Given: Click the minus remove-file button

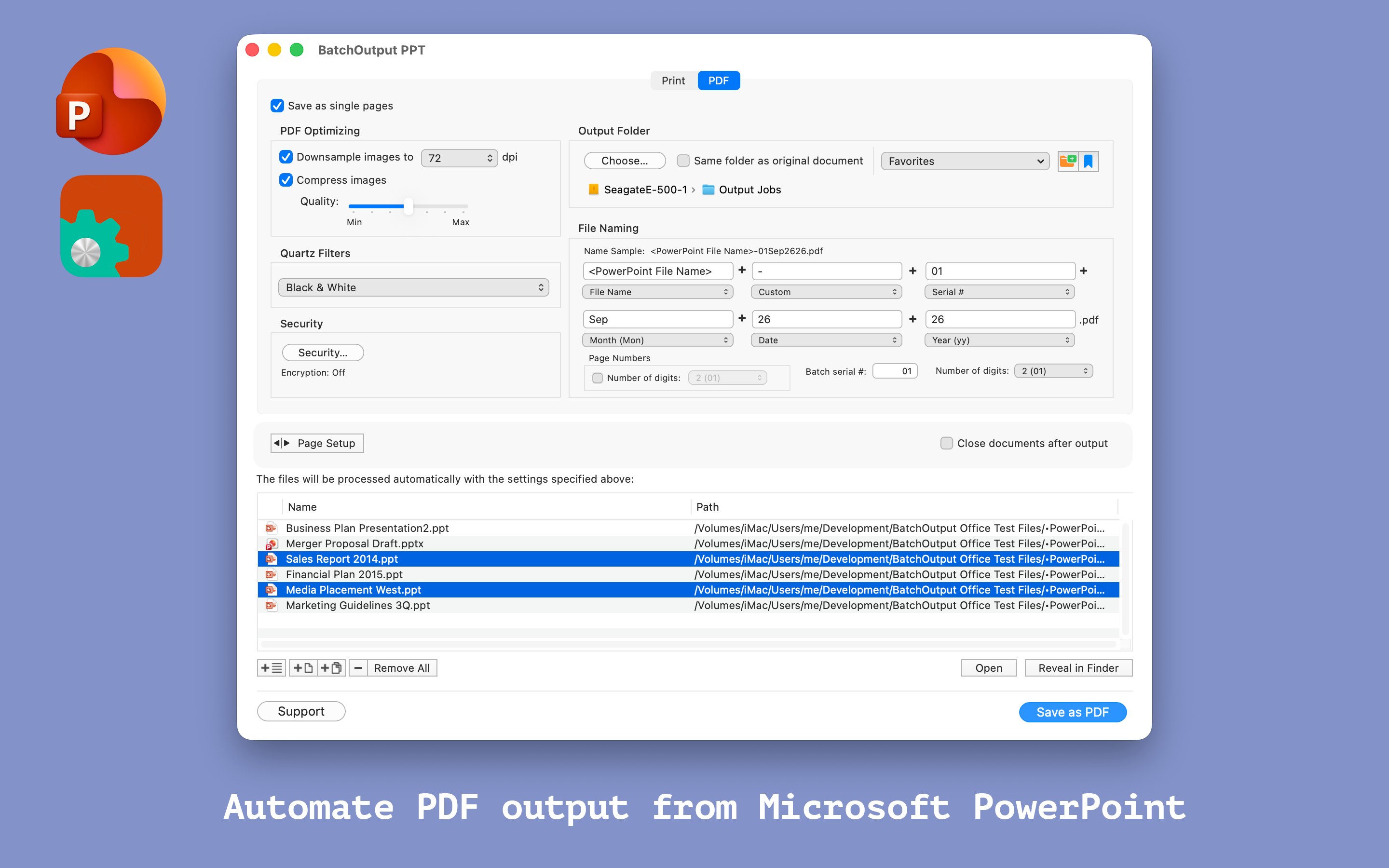Looking at the screenshot, I should [x=358, y=668].
